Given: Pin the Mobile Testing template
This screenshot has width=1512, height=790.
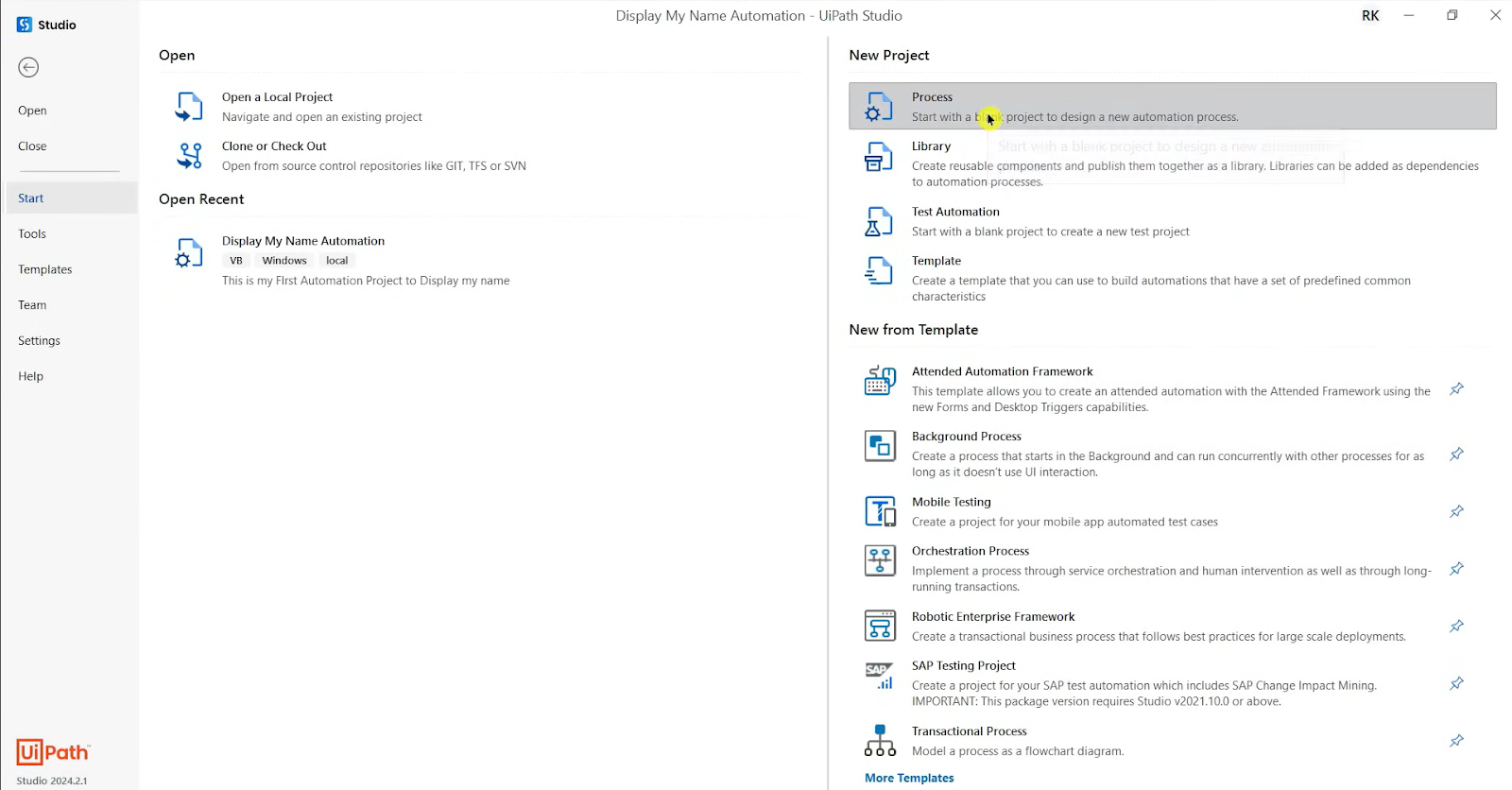Looking at the screenshot, I should click(x=1456, y=511).
